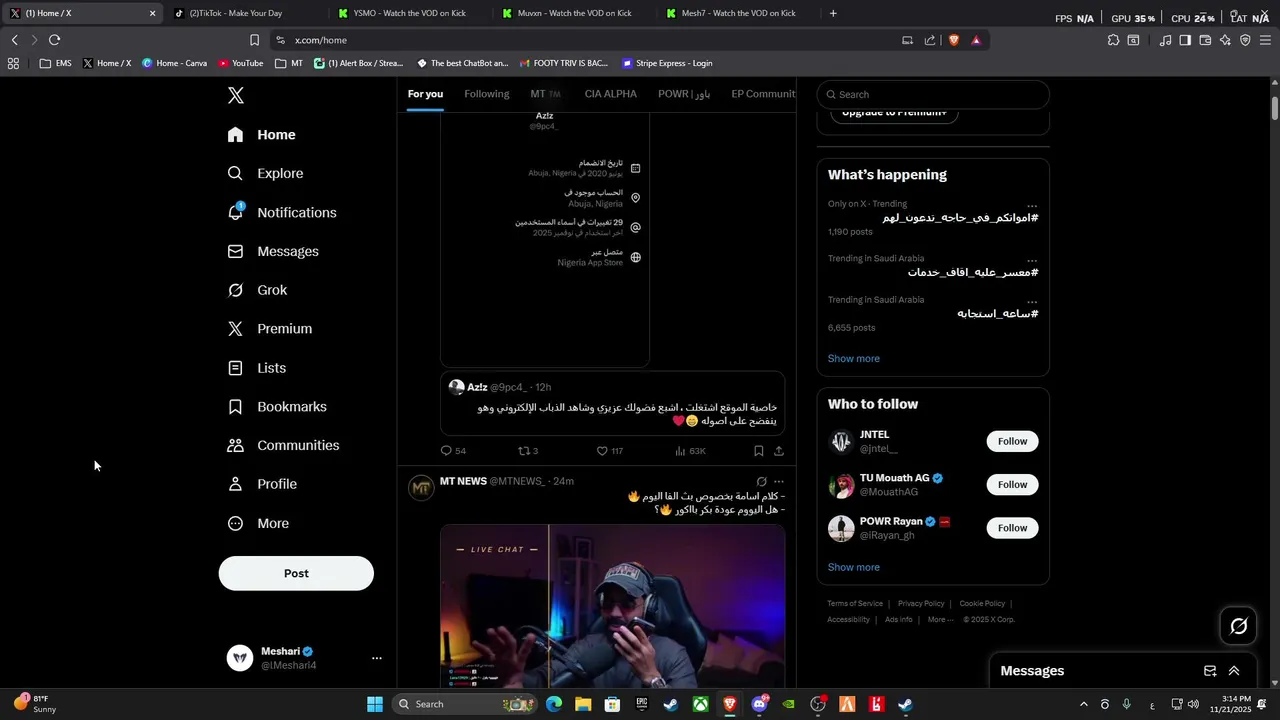Screen dimensions: 1280x720
Task: Reply to Az!z's post with comment icon
Action: tap(446, 451)
